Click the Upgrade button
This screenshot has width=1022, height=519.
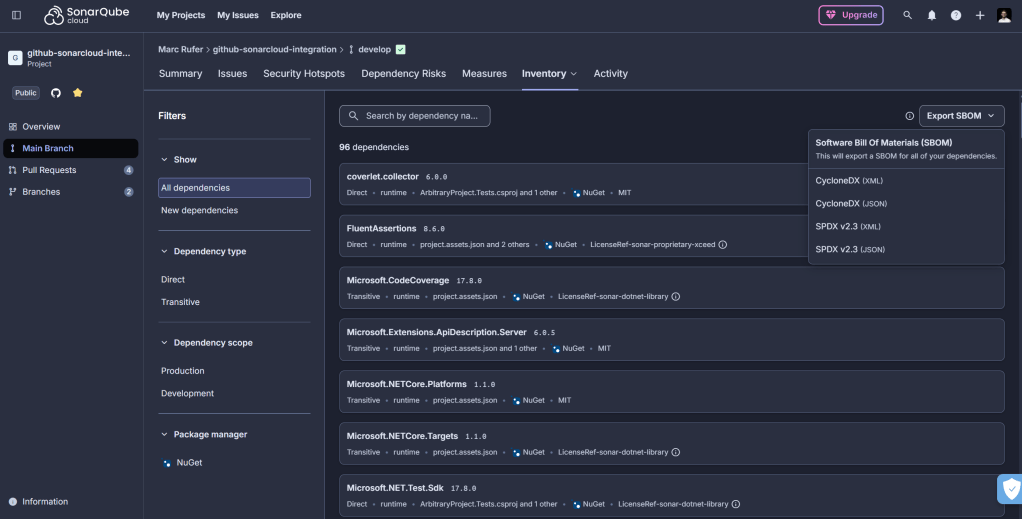pyautogui.click(x=851, y=15)
